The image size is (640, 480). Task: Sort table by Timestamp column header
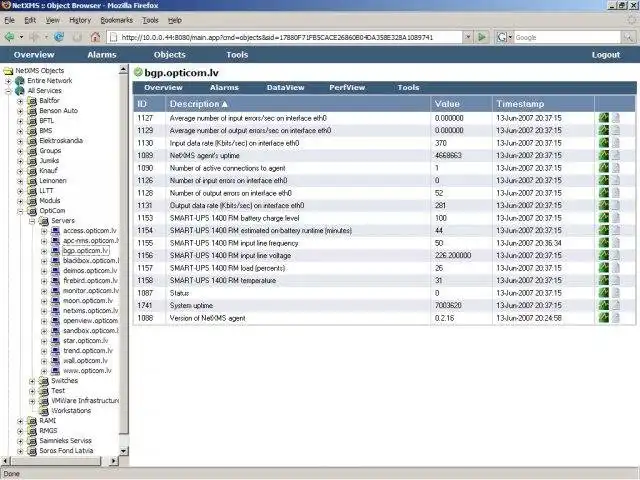point(544,104)
